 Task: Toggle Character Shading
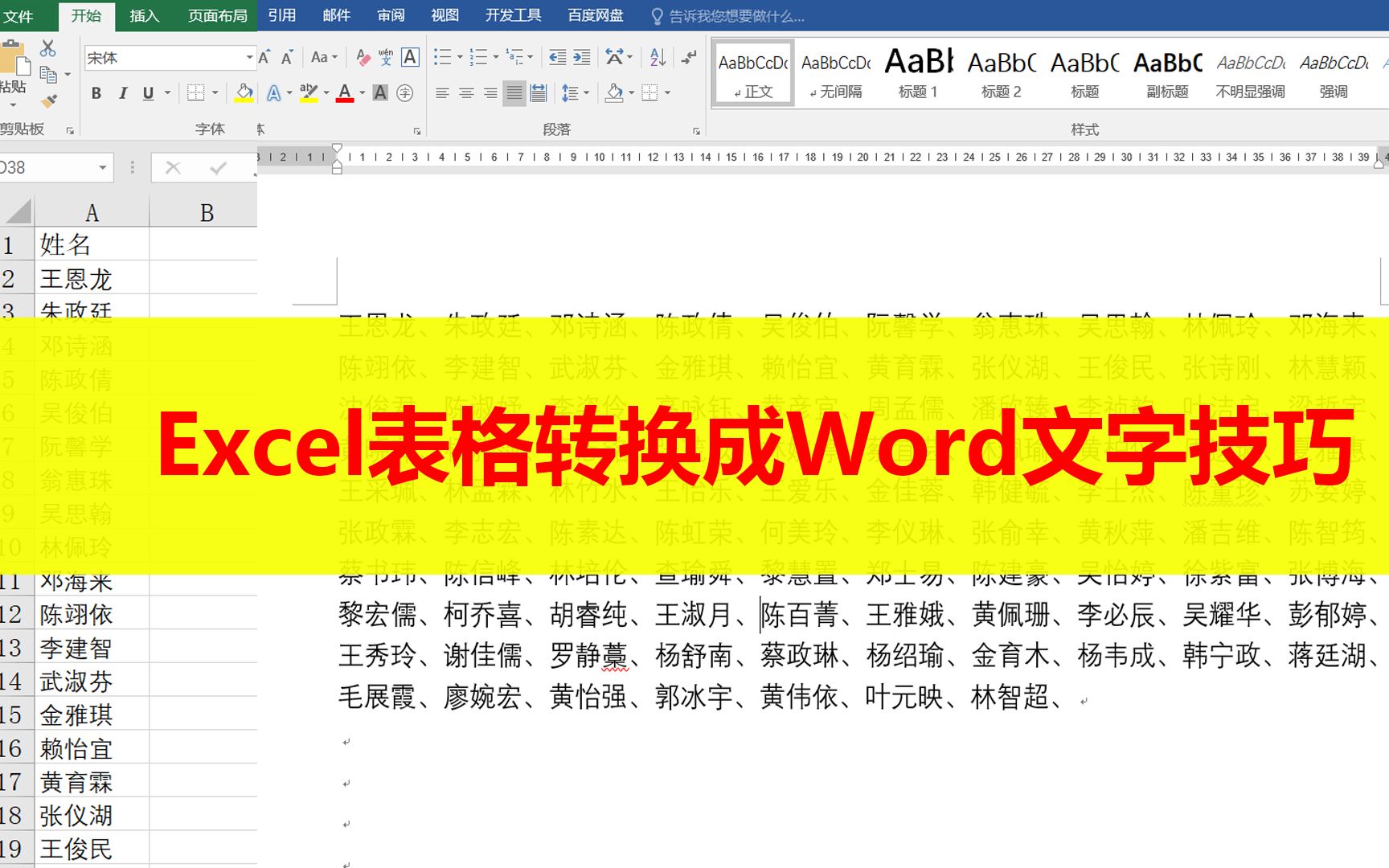pos(381,93)
